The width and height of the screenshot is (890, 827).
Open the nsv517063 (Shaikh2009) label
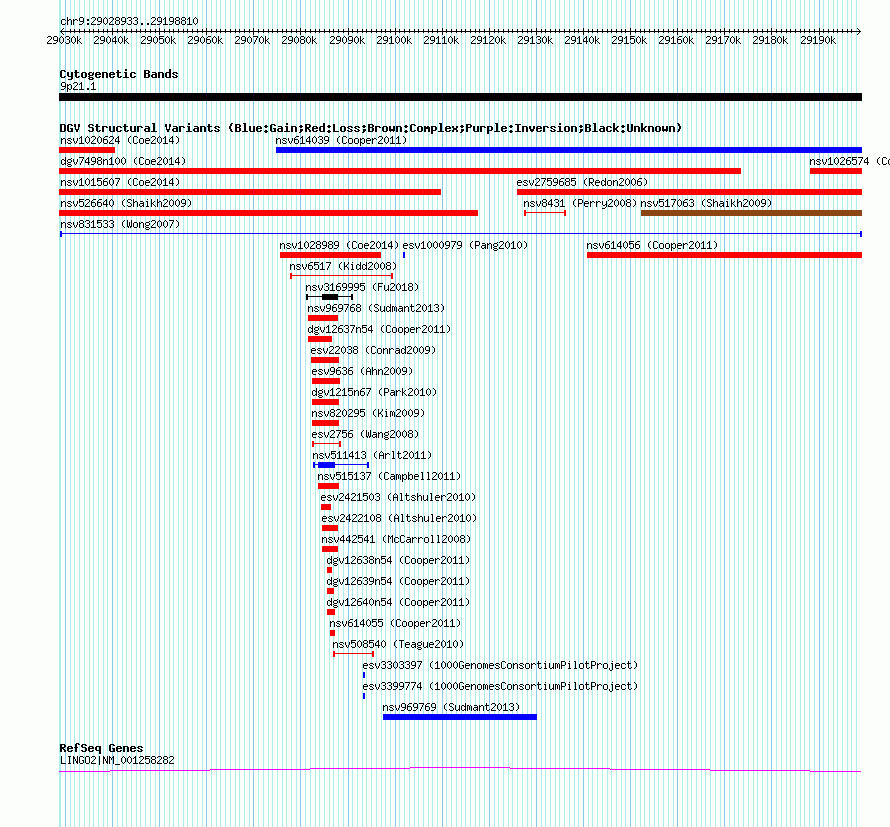(706, 203)
